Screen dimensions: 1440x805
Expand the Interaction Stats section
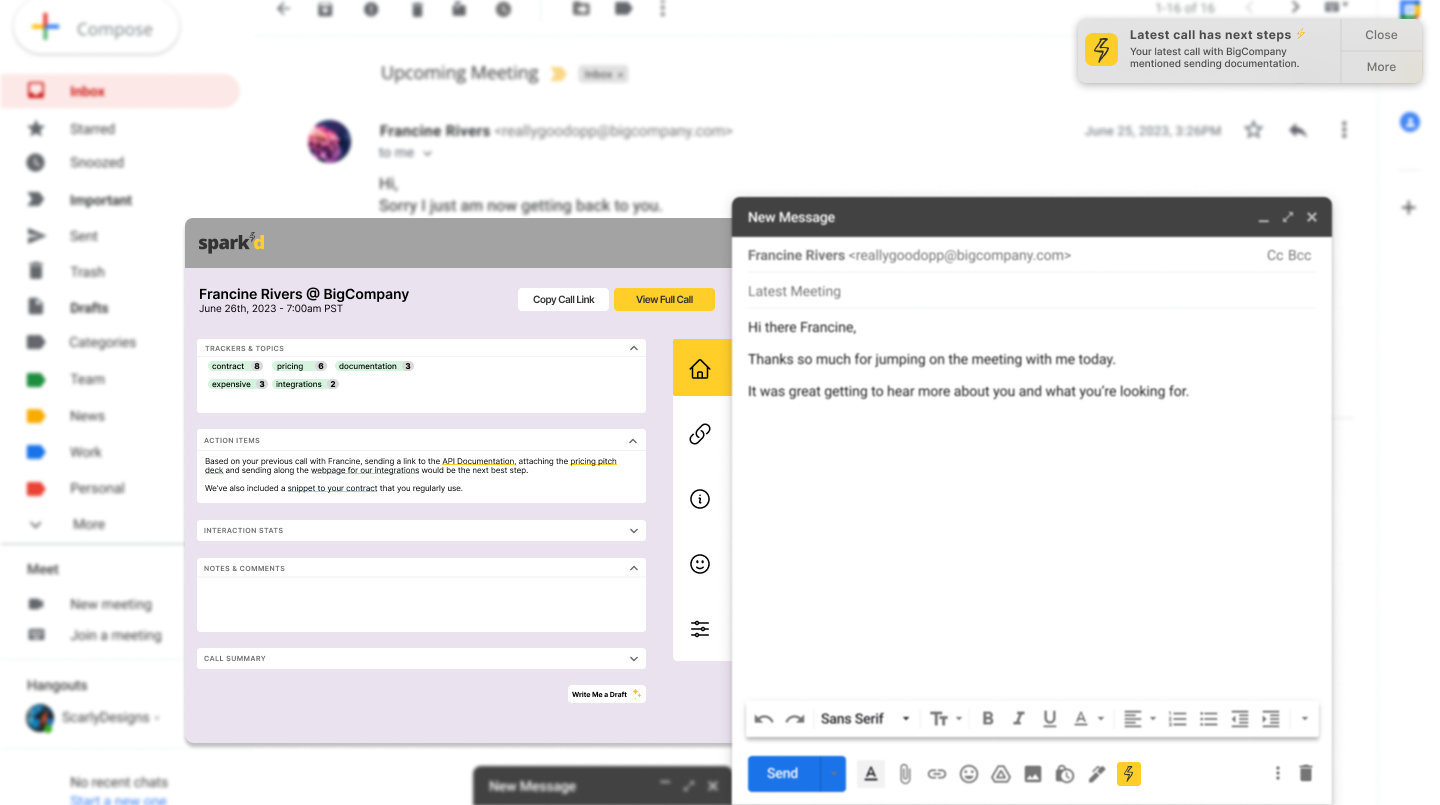pos(633,530)
